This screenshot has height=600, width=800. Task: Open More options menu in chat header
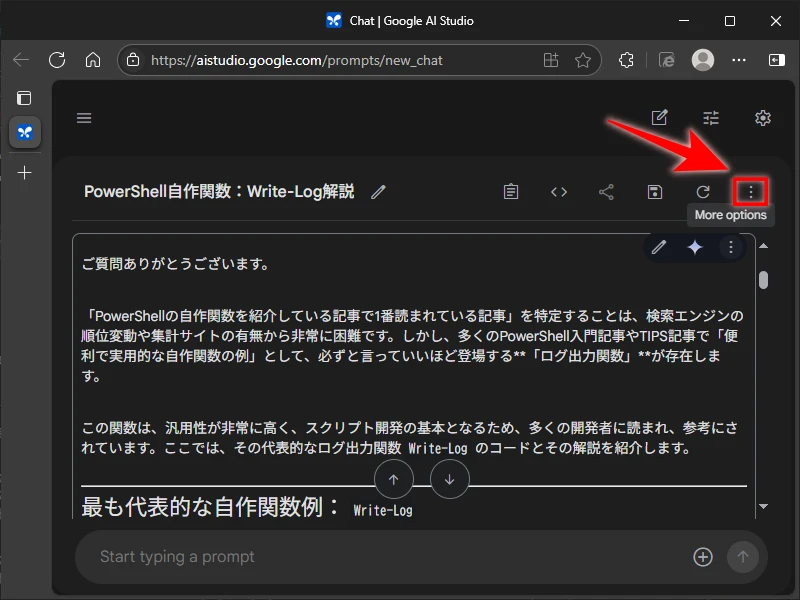(x=751, y=192)
